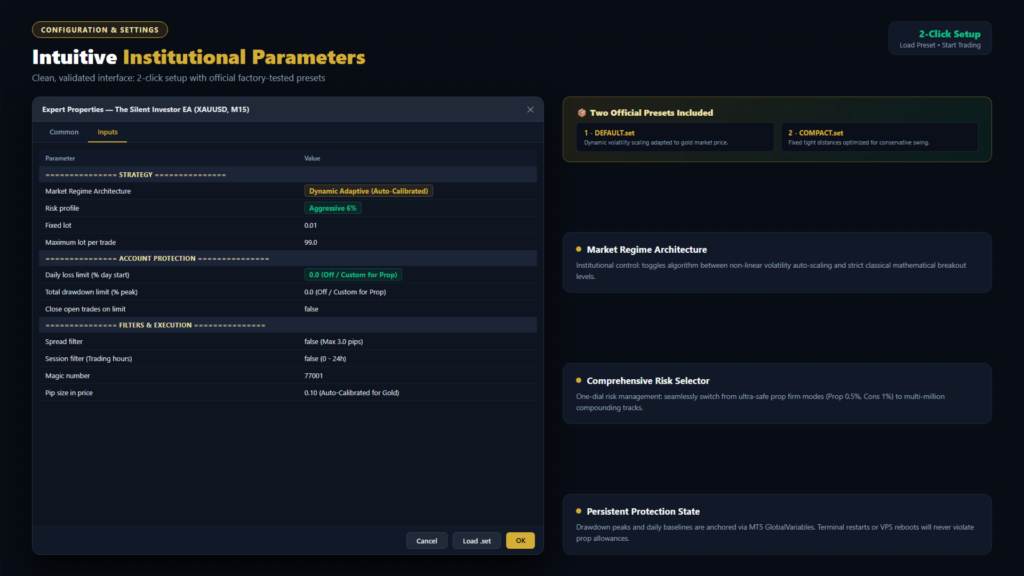The height and width of the screenshot is (576, 1024).
Task: Click the OK button
Action: [x=520, y=541]
